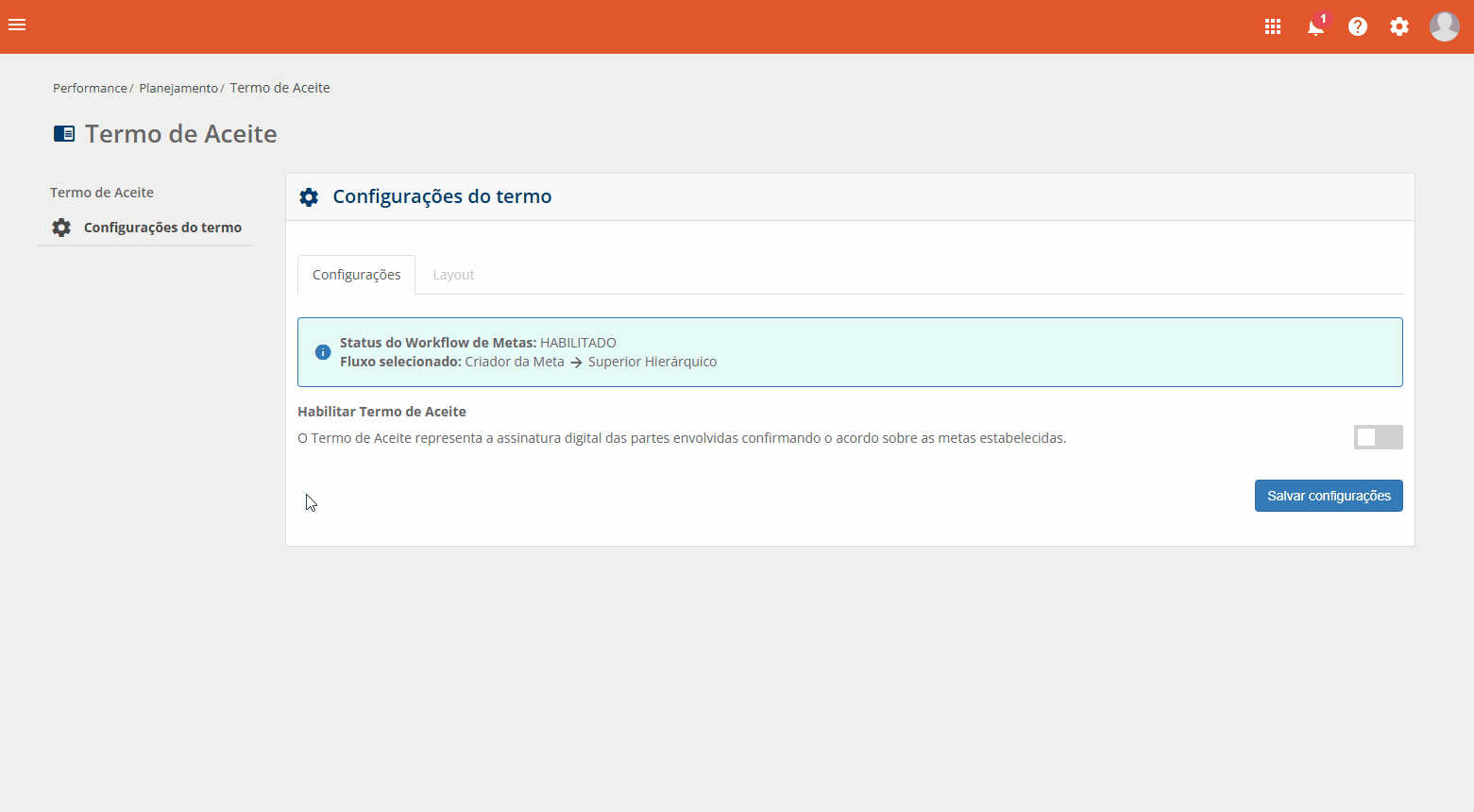Open help using the question mark icon
Viewport: 1474px width, 812px height.
coord(1358,25)
